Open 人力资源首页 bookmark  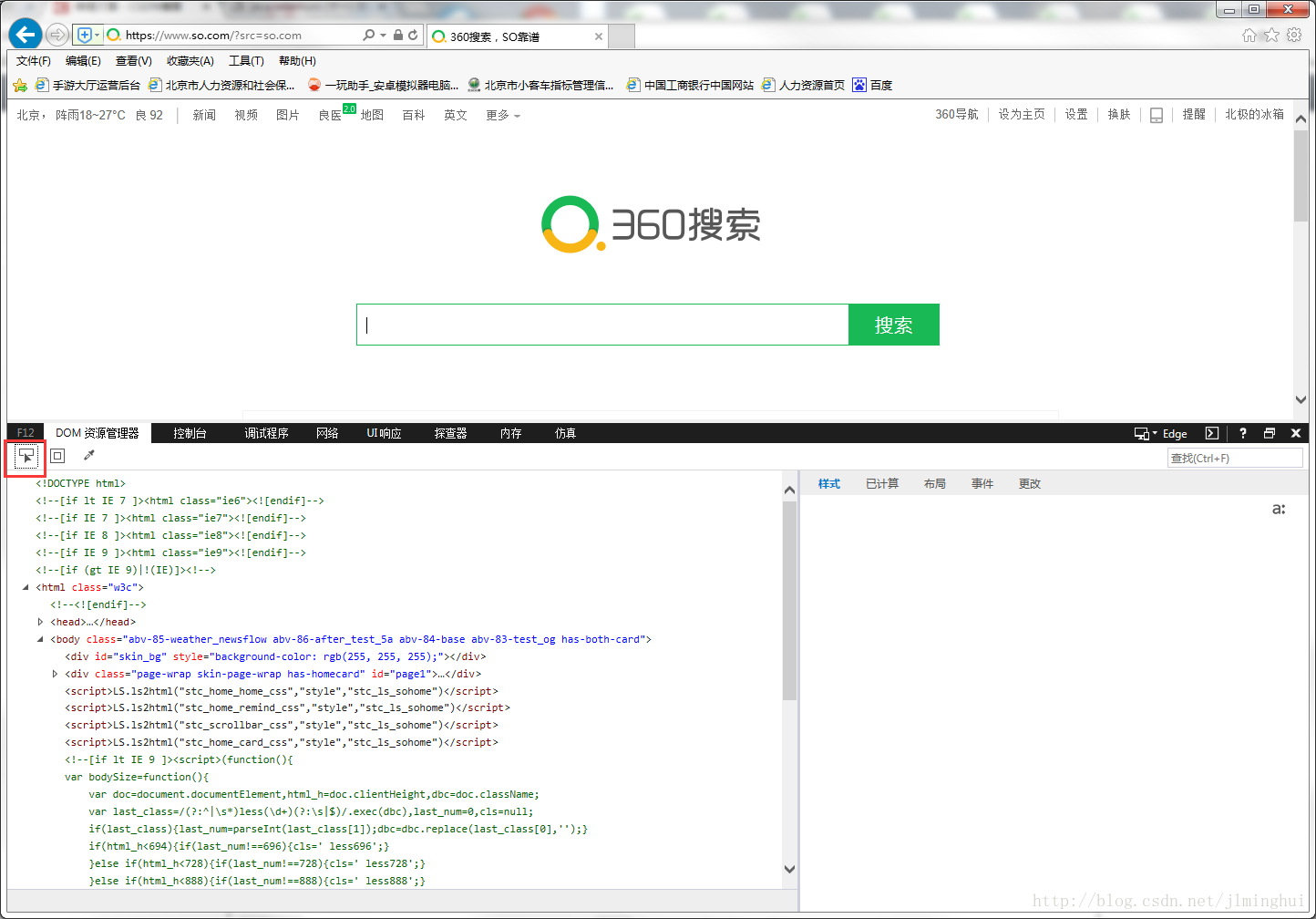[x=803, y=86]
